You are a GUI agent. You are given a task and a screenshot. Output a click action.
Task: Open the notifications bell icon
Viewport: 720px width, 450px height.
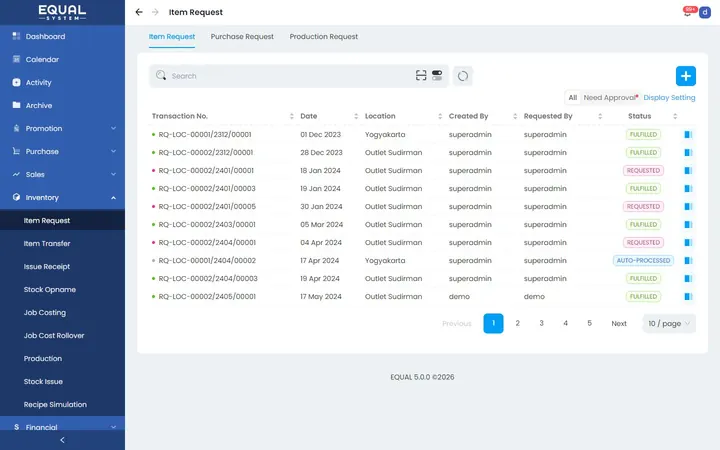coord(688,12)
